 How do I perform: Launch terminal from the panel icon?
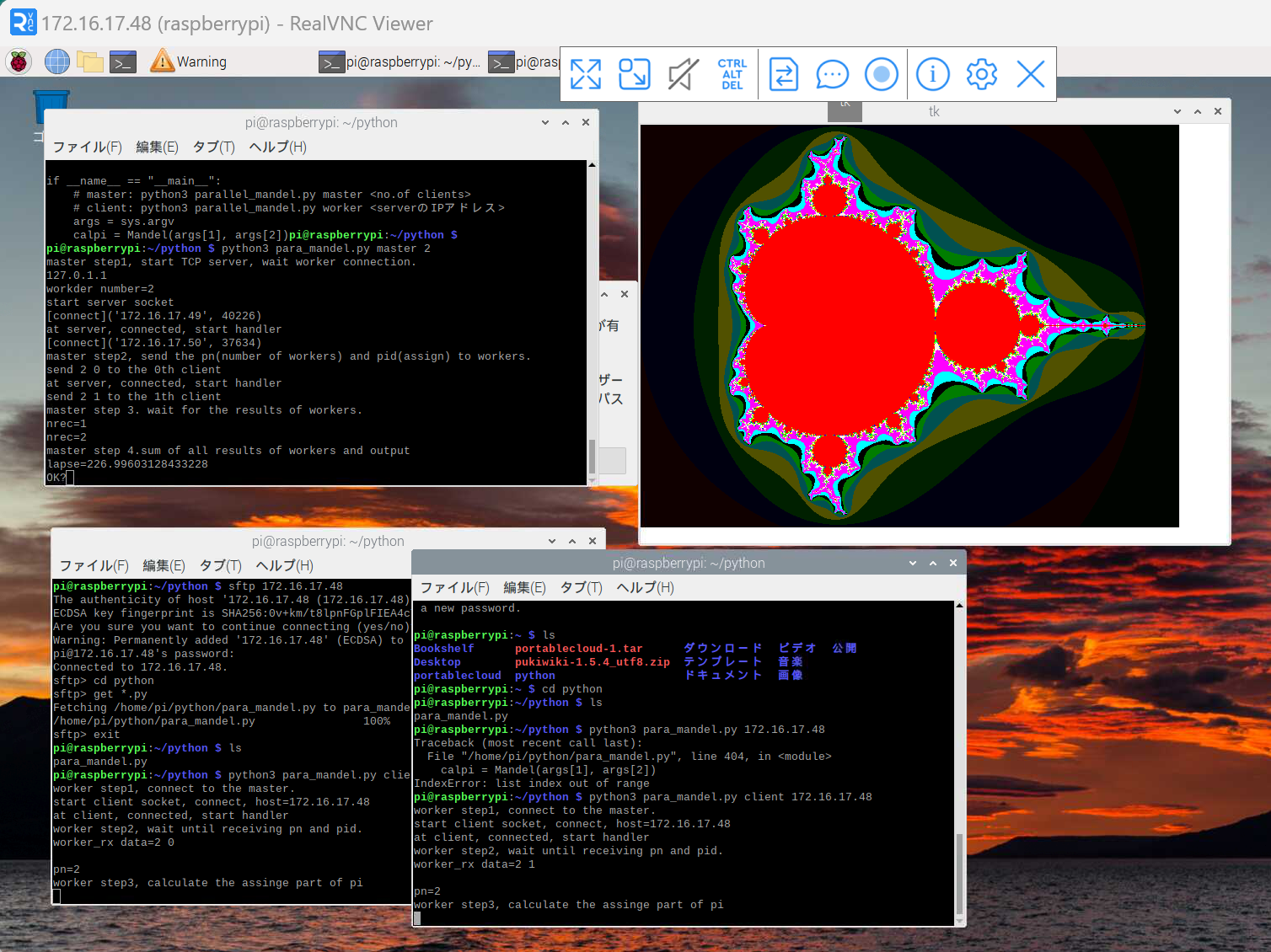pyautogui.click(x=123, y=62)
